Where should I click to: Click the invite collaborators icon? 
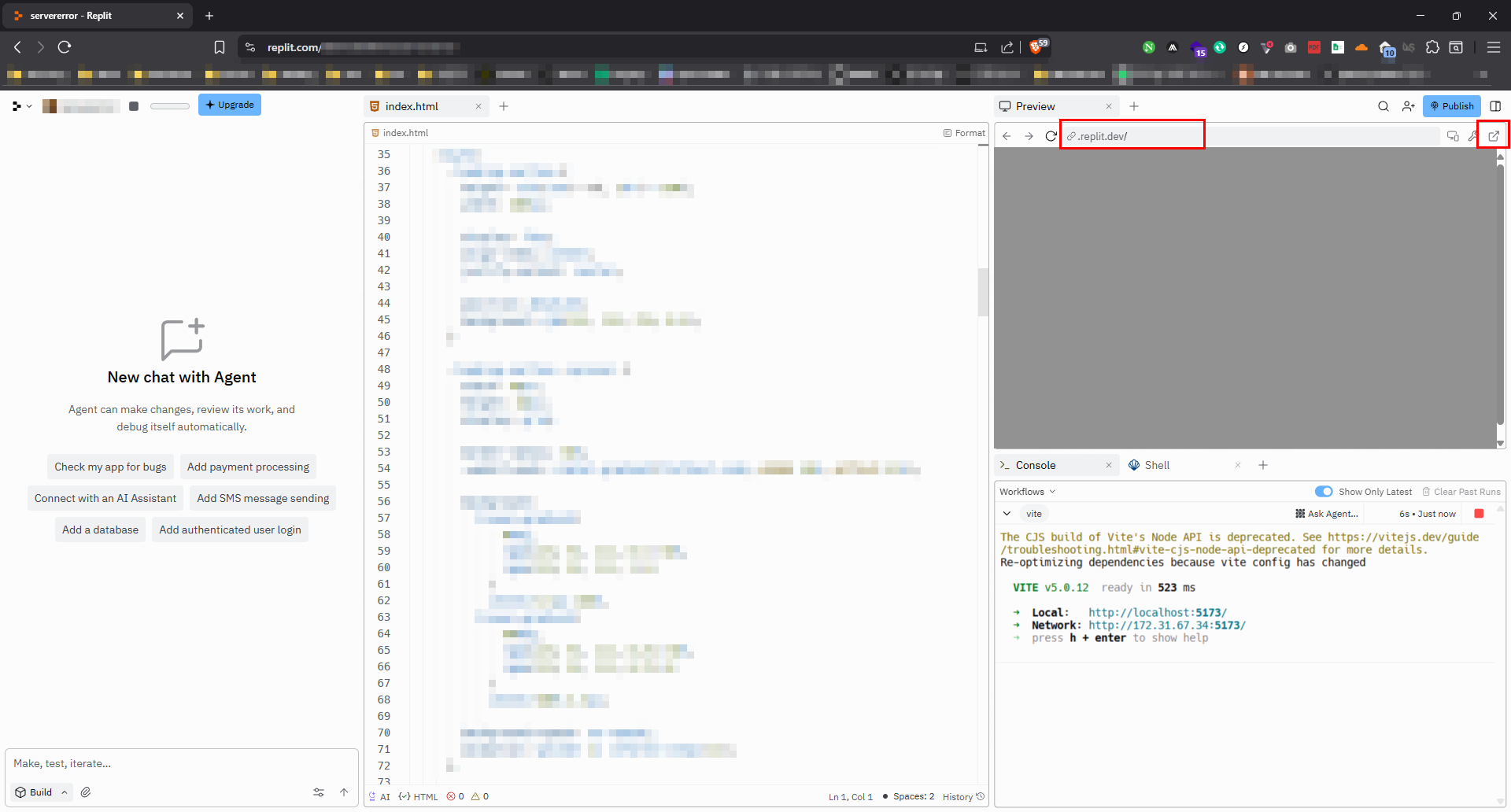pos(1408,106)
